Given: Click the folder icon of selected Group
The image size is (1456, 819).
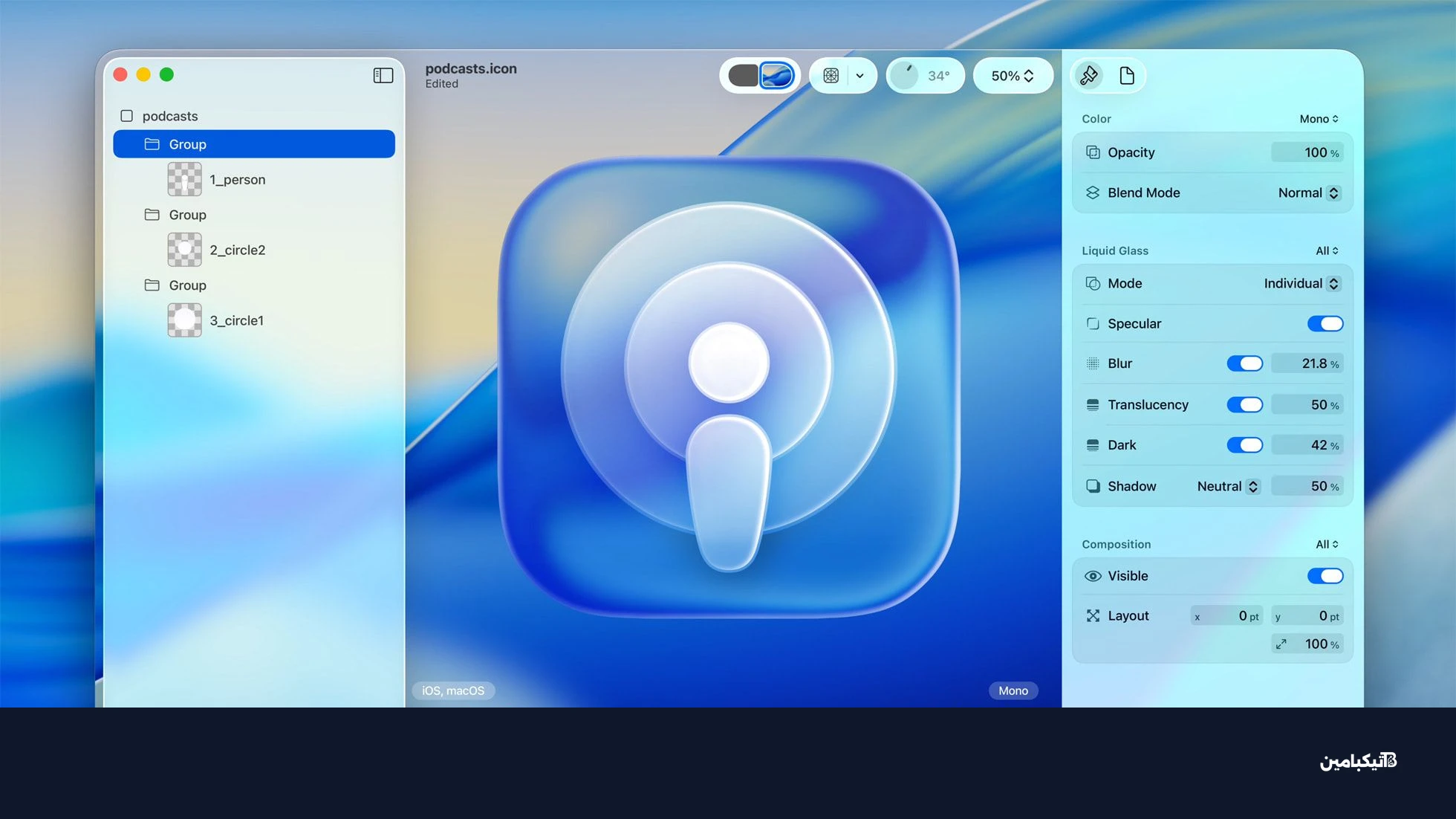Looking at the screenshot, I should point(152,144).
